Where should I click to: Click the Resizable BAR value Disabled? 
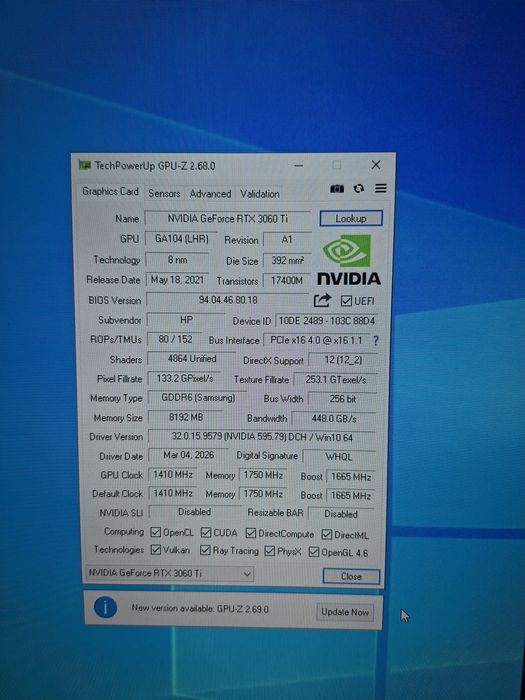tap(341, 514)
